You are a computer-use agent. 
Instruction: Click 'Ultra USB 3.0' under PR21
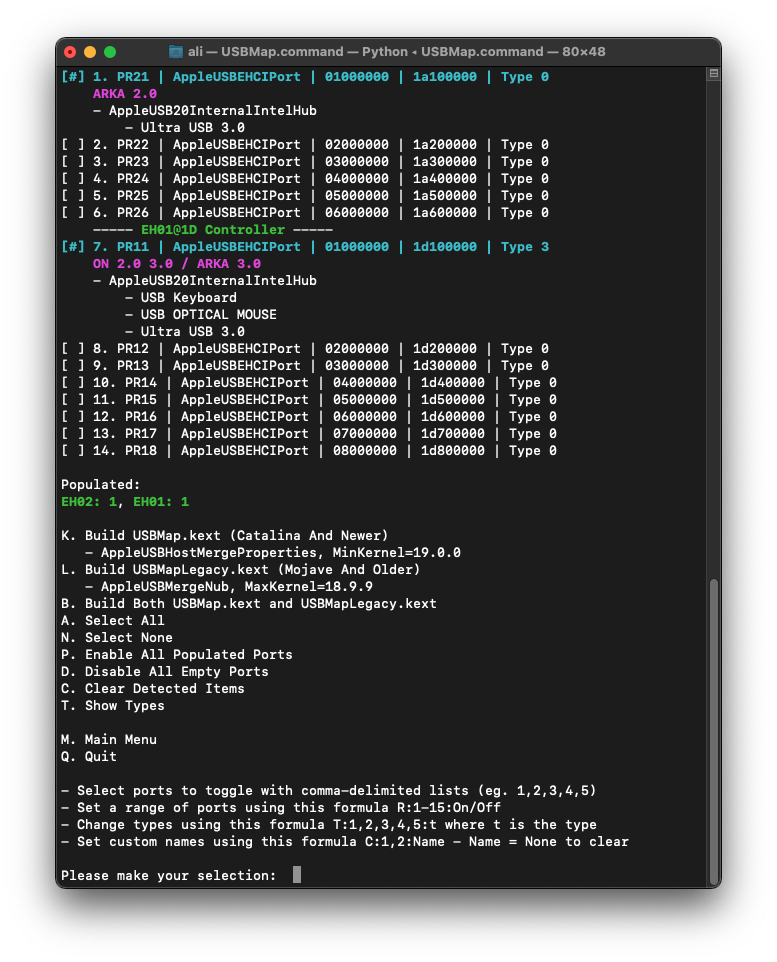click(193, 128)
